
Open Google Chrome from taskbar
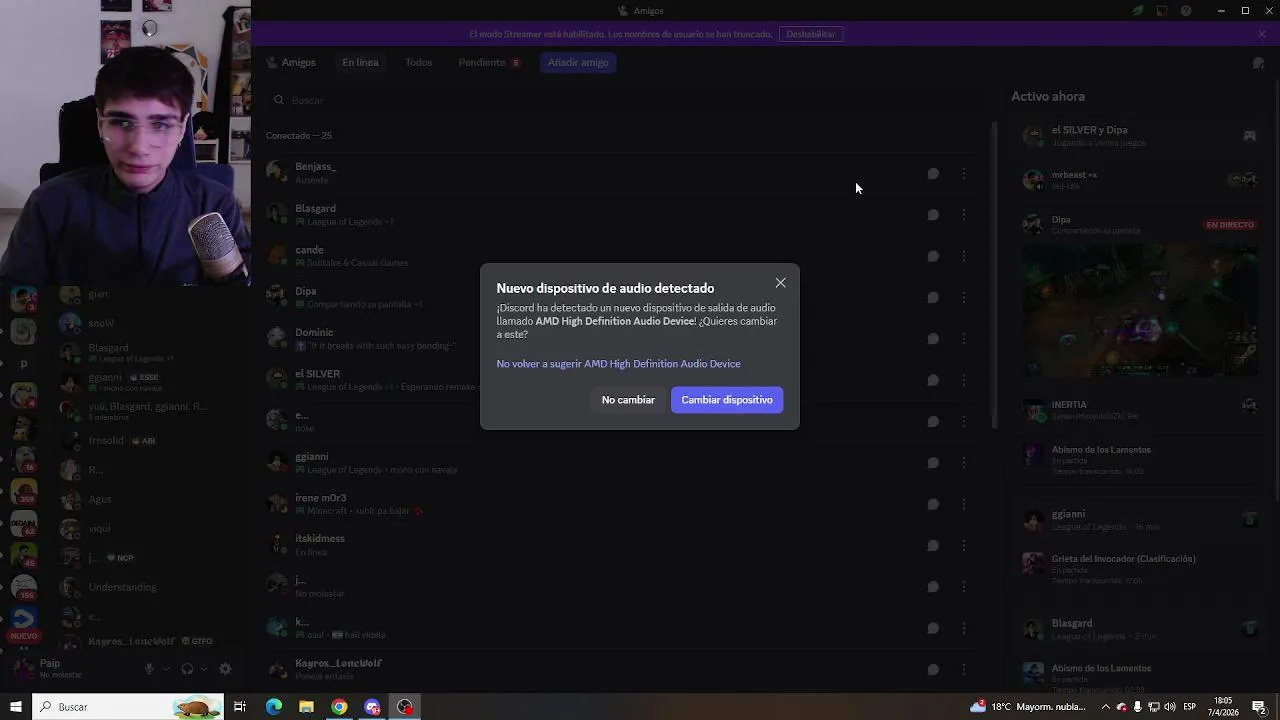340,707
